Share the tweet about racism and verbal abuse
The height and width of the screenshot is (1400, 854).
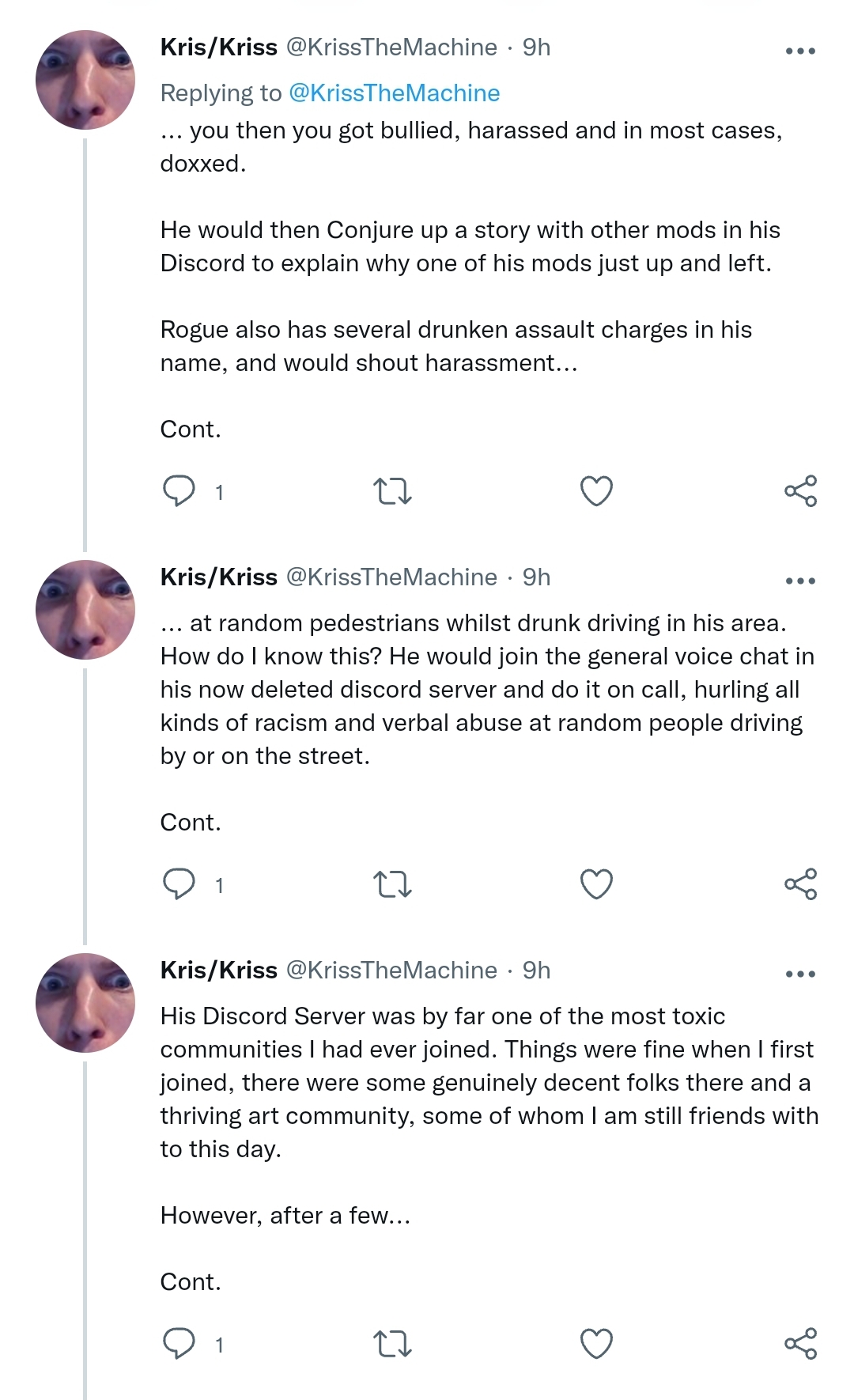800,884
